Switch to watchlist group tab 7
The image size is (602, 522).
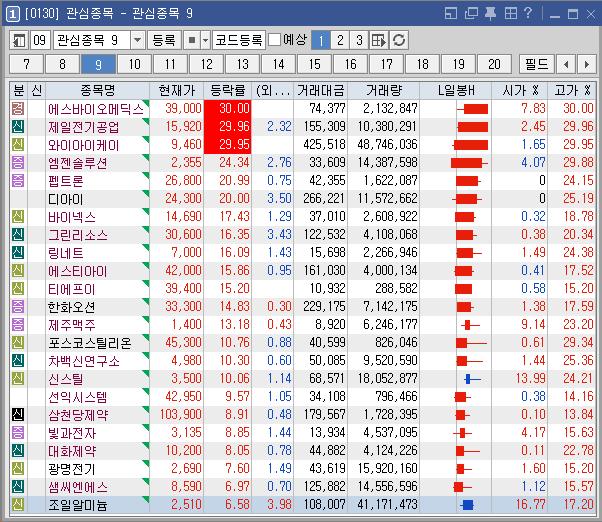point(26,64)
